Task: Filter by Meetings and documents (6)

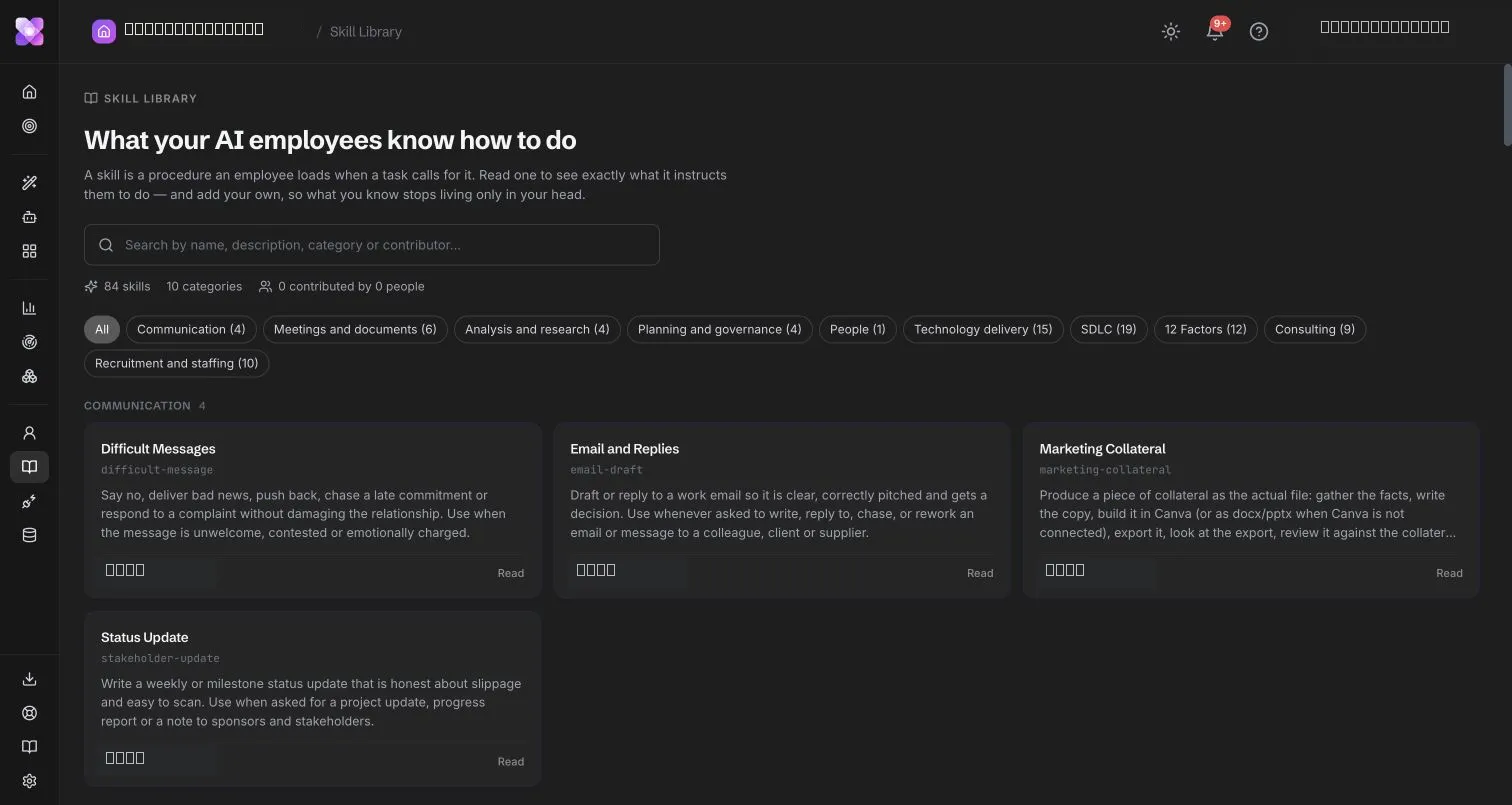Action: (x=355, y=329)
